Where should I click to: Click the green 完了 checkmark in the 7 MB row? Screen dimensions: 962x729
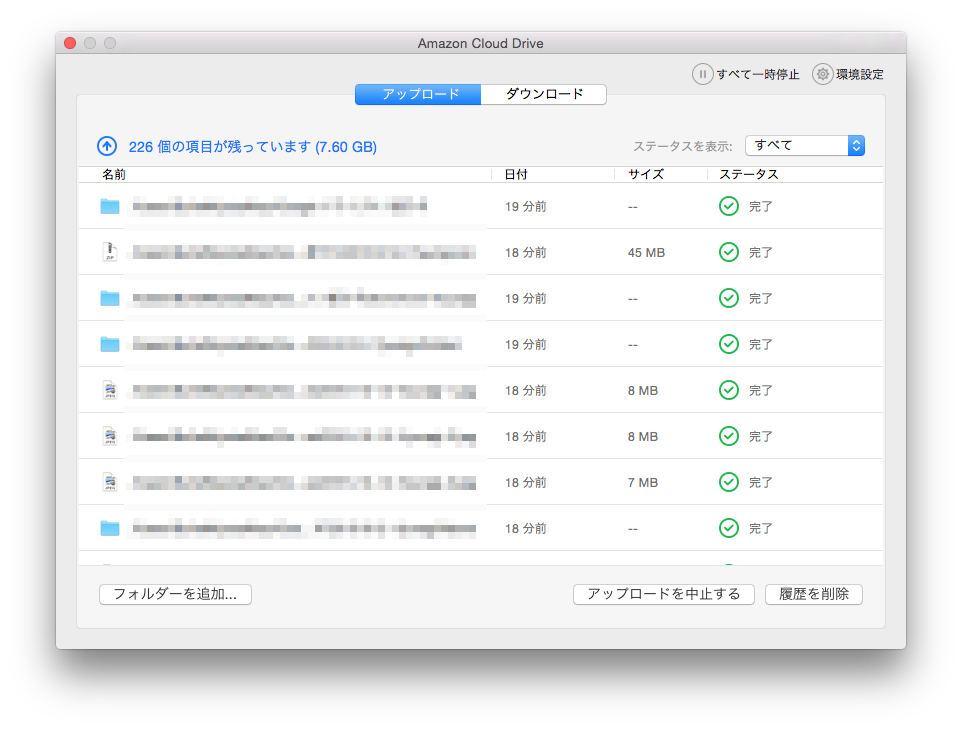pos(729,482)
